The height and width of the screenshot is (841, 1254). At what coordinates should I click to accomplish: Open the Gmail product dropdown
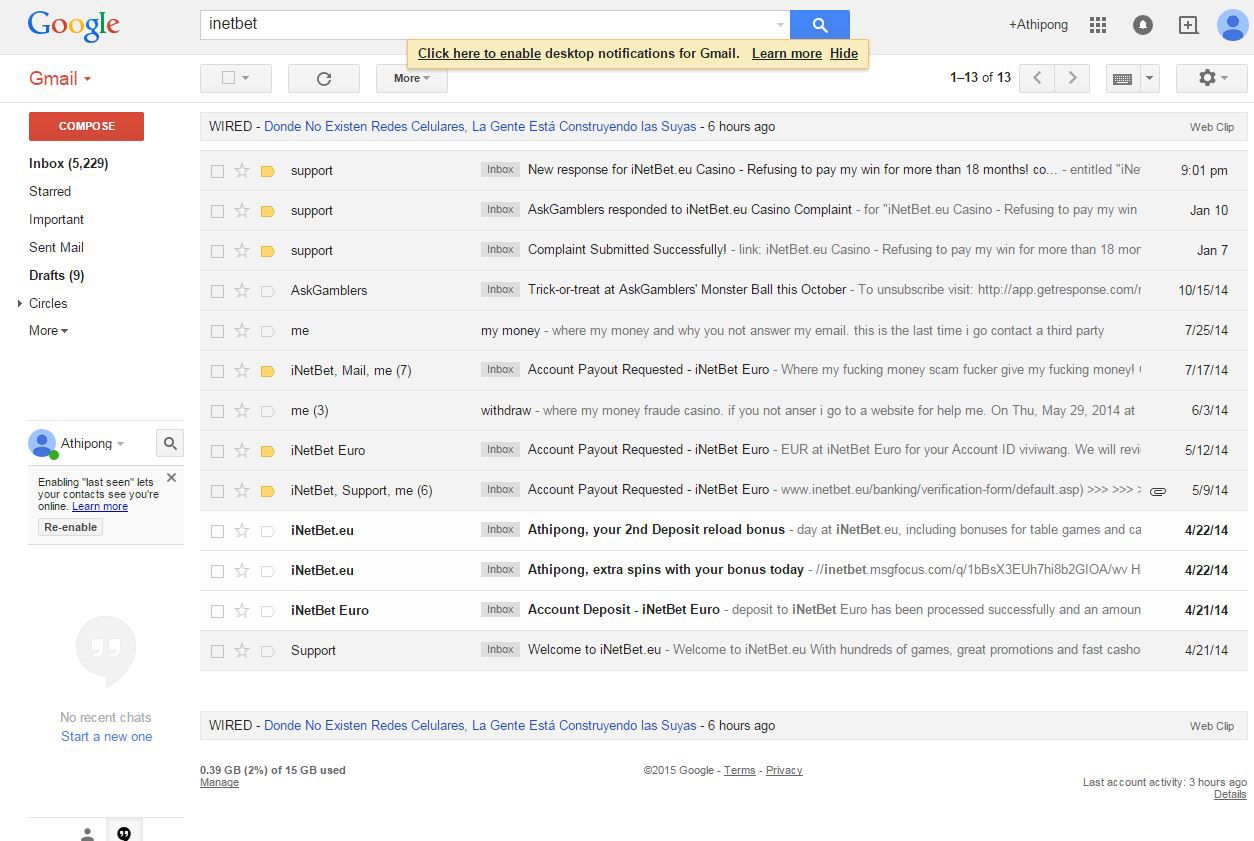point(60,78)
